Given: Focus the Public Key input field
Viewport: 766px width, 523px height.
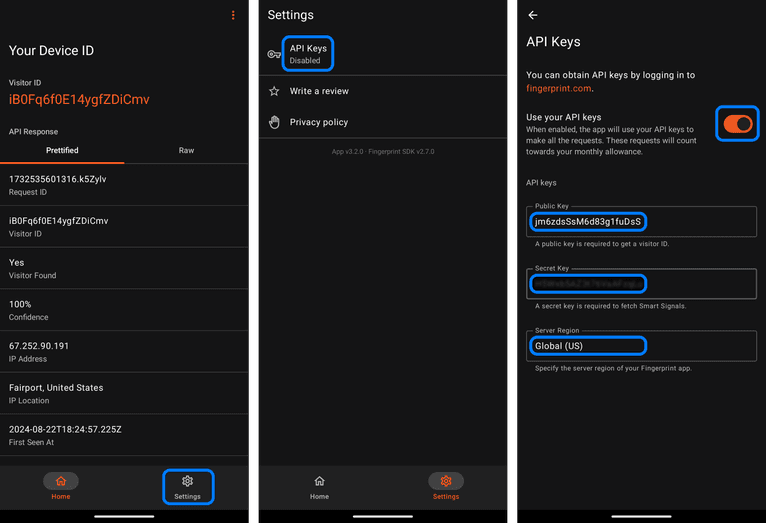Looking at the screenshot, I should [x=641, y=221].
